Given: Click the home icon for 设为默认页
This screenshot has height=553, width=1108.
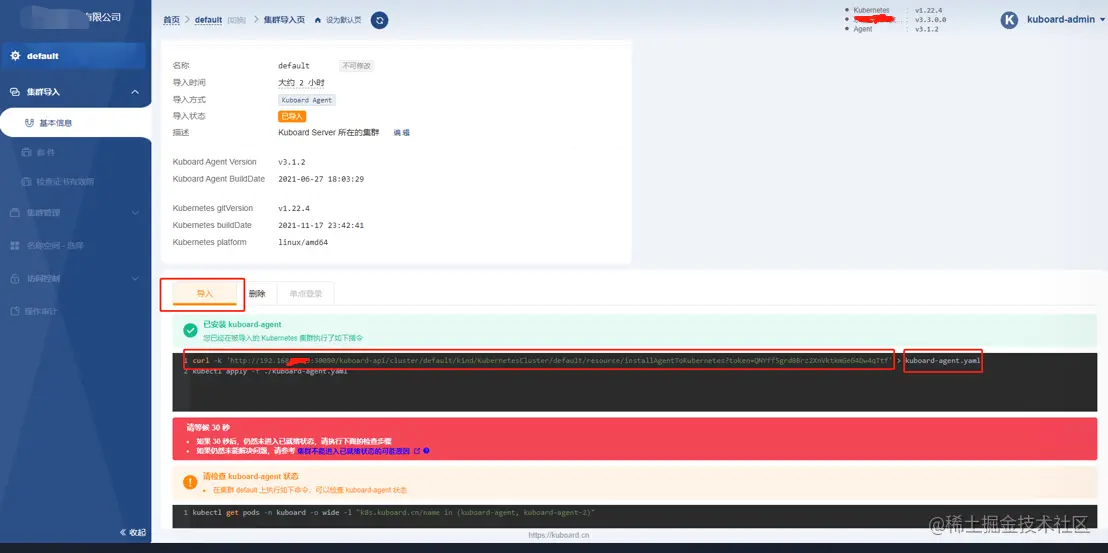Looking at the screenshot, I should point(318,20).
